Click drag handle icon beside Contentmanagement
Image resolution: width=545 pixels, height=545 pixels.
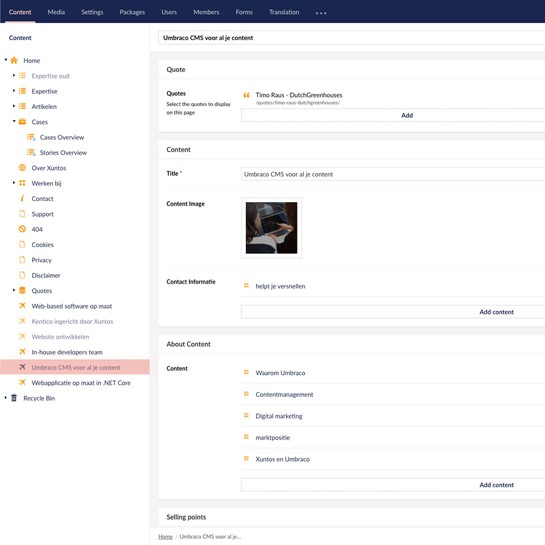[x=246, y=394]
